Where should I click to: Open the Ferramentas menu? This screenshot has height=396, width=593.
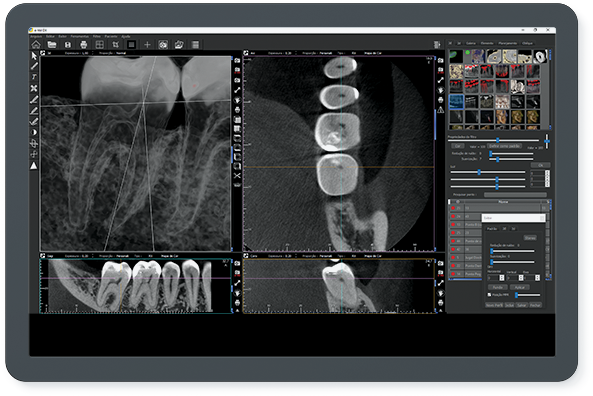pos(79,37)
